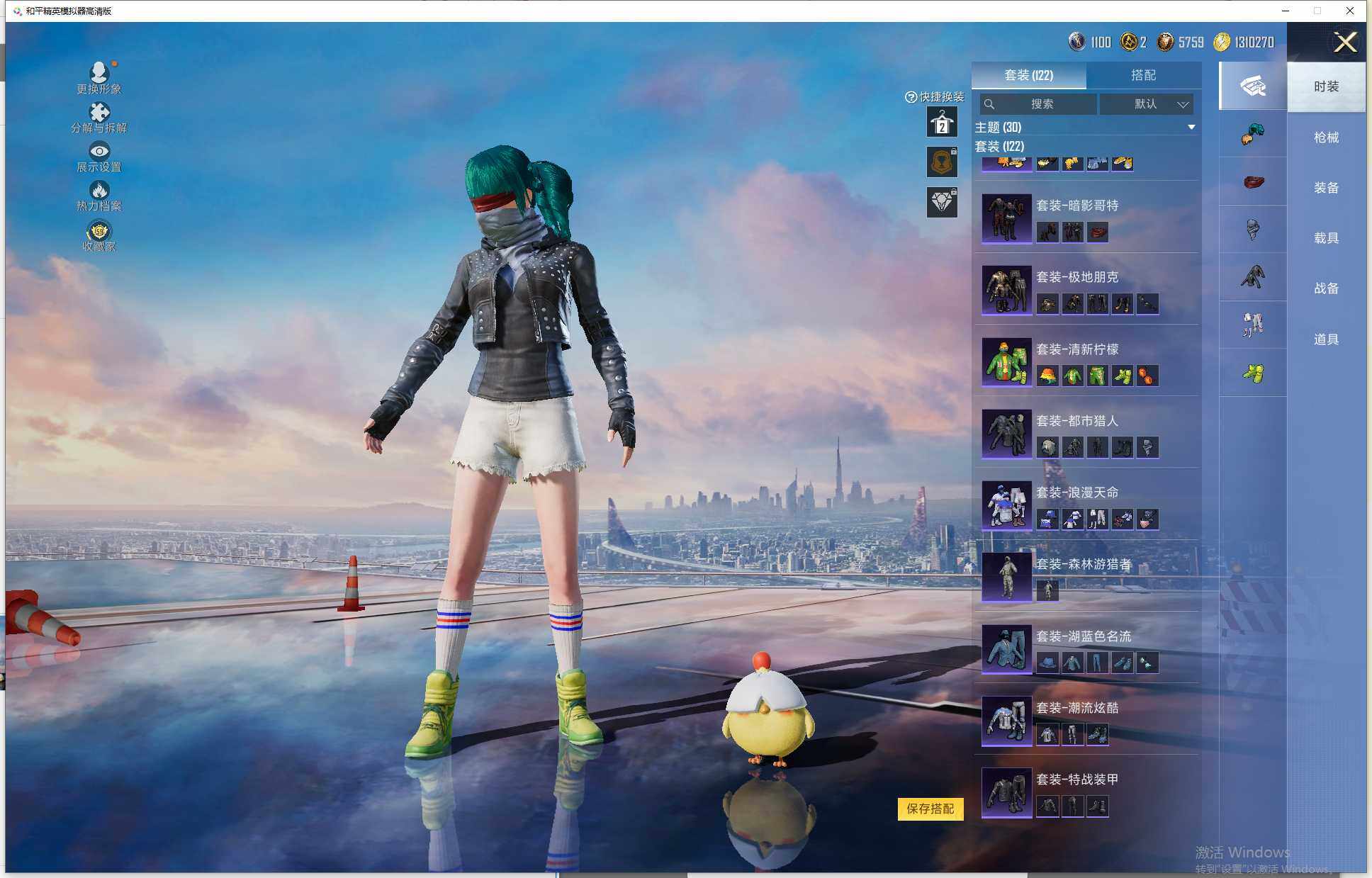
Task: Collapse the 套装 (122) section header
Action: point(999,147)
